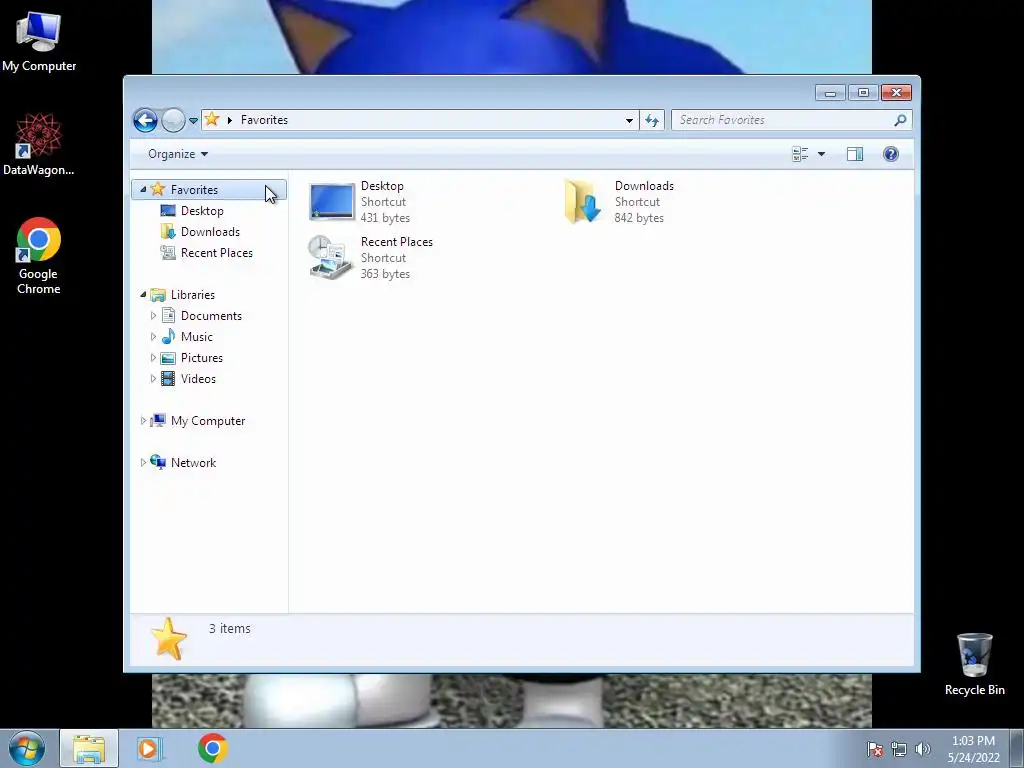Select the DataWagon desktop shortcut

point(39,144)
